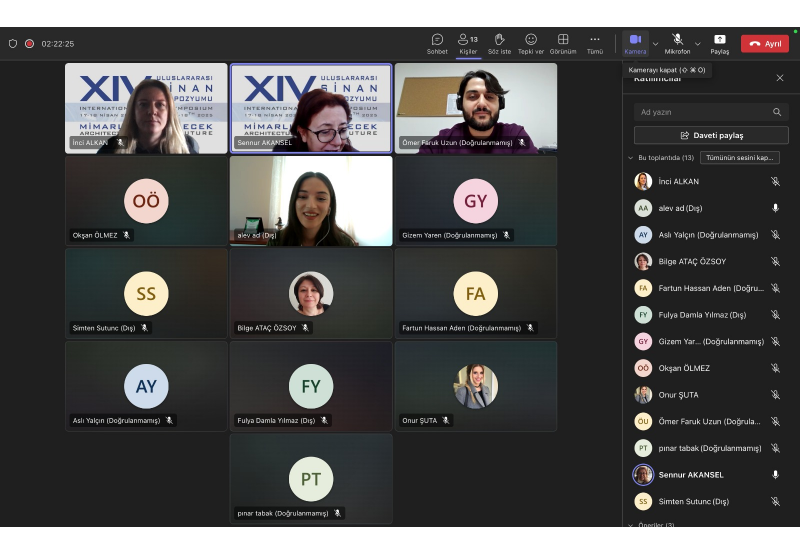Select pınar tabak name in participant list
The width and height of the screenshot is (800, 554).
[710, 448]
